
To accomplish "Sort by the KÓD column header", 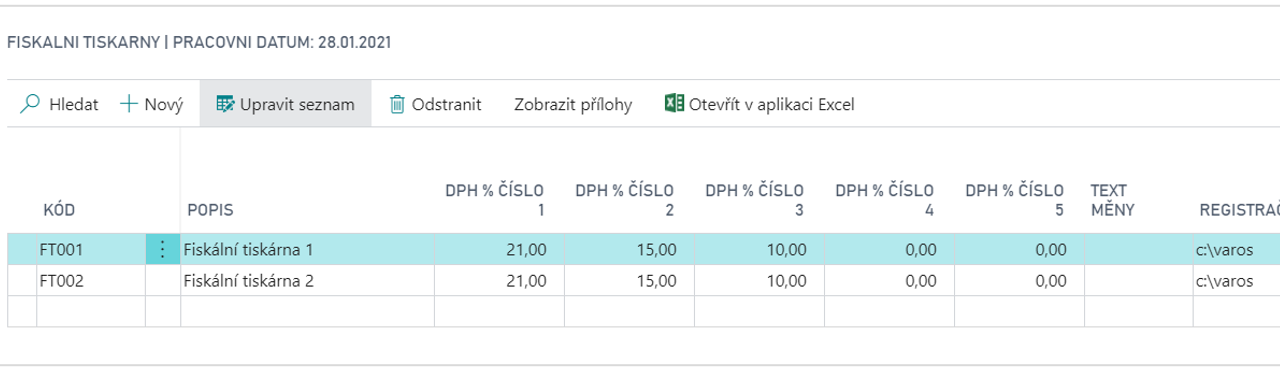I will pyautogui.click(x=59, y=210).
